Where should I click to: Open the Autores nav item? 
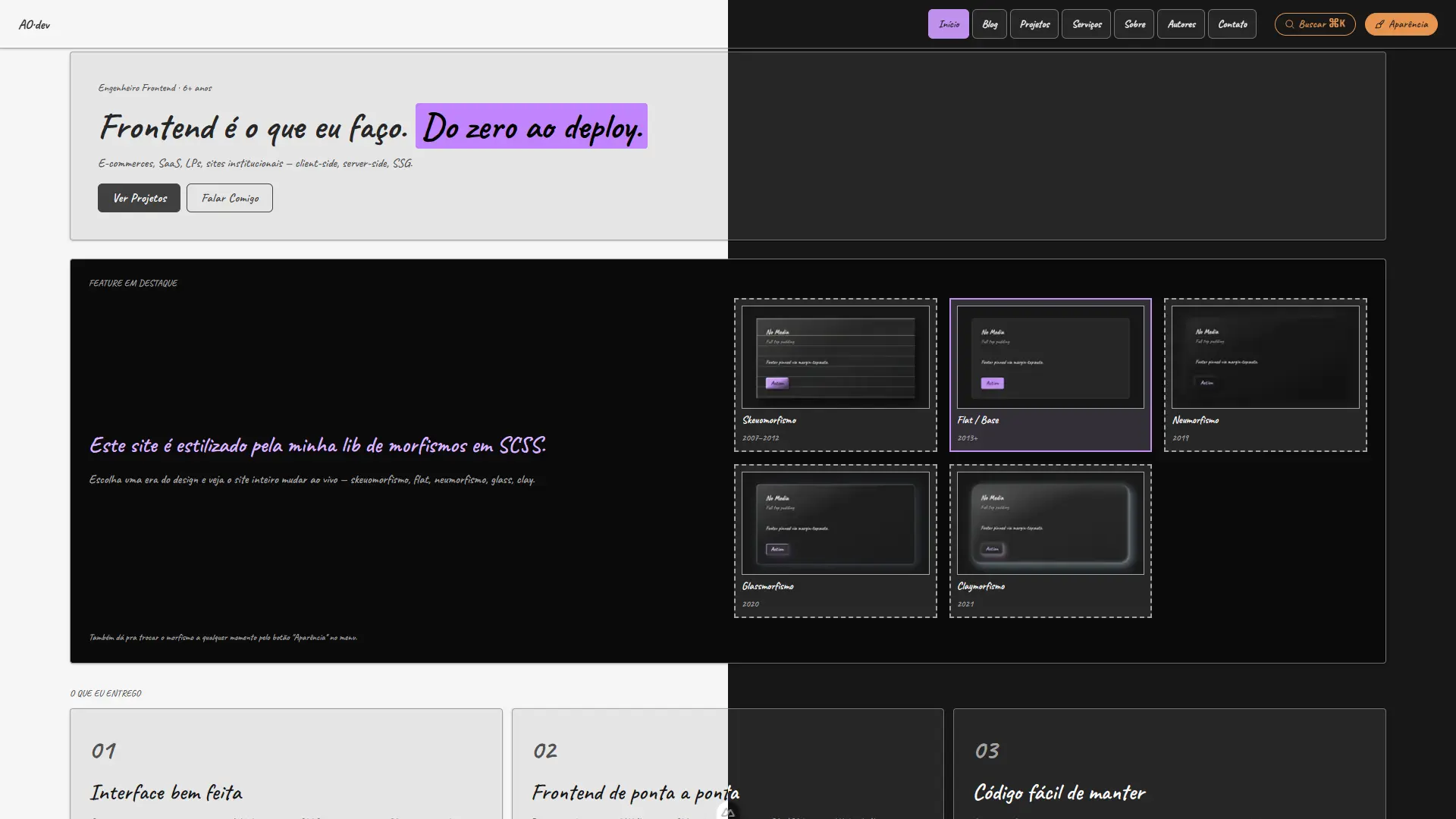click(1181, 24)
